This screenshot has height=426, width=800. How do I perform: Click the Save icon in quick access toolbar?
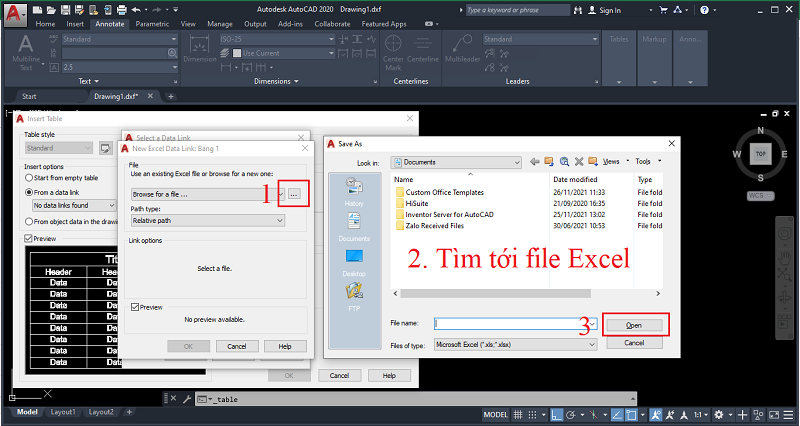[x=65, y=10]
